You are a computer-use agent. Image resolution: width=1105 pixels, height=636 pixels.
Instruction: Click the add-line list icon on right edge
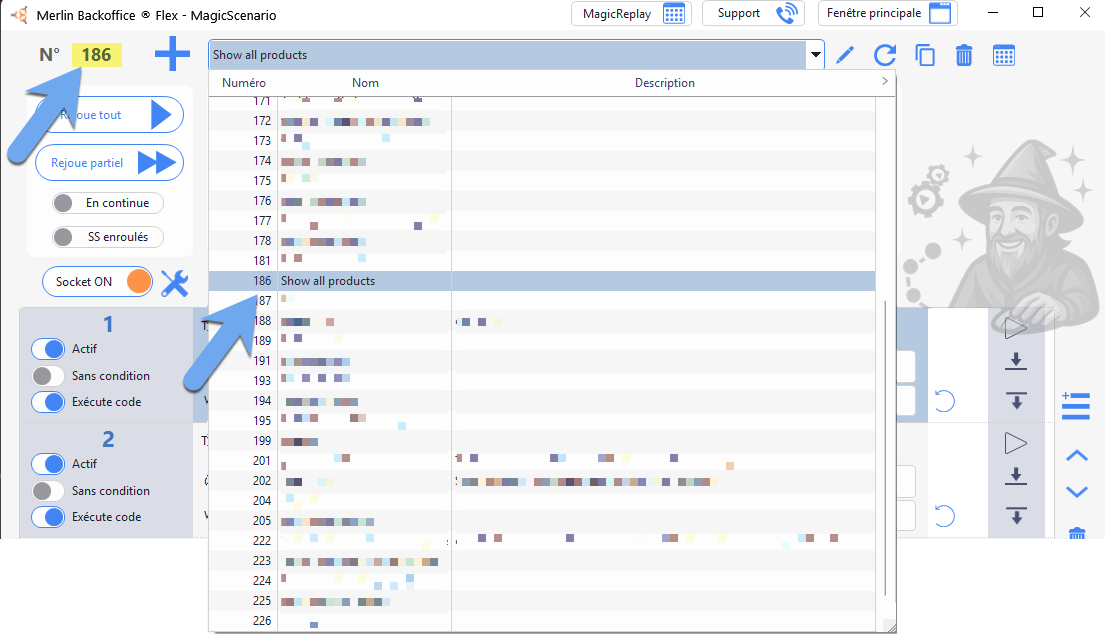(x=1075, y=405)
